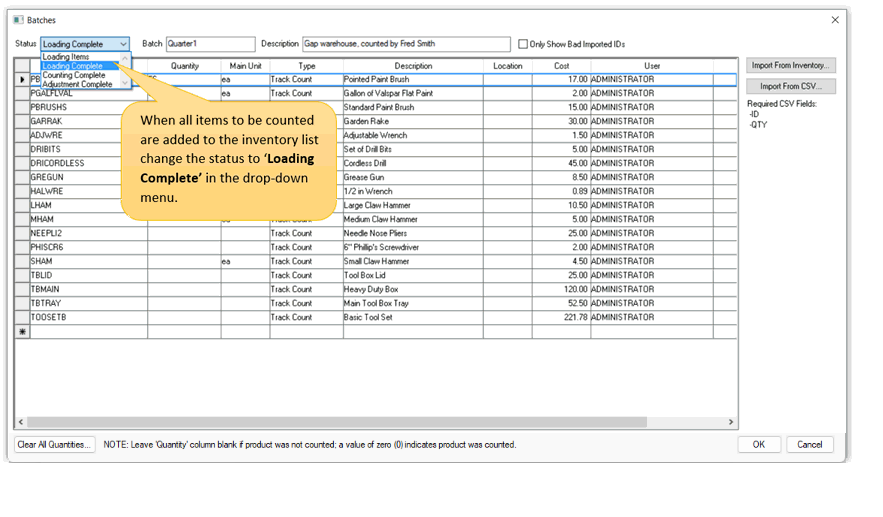Viewport: 883px width, 517px height.
Task: Select the SHAM ID cell
Action: tap(88, 261)
